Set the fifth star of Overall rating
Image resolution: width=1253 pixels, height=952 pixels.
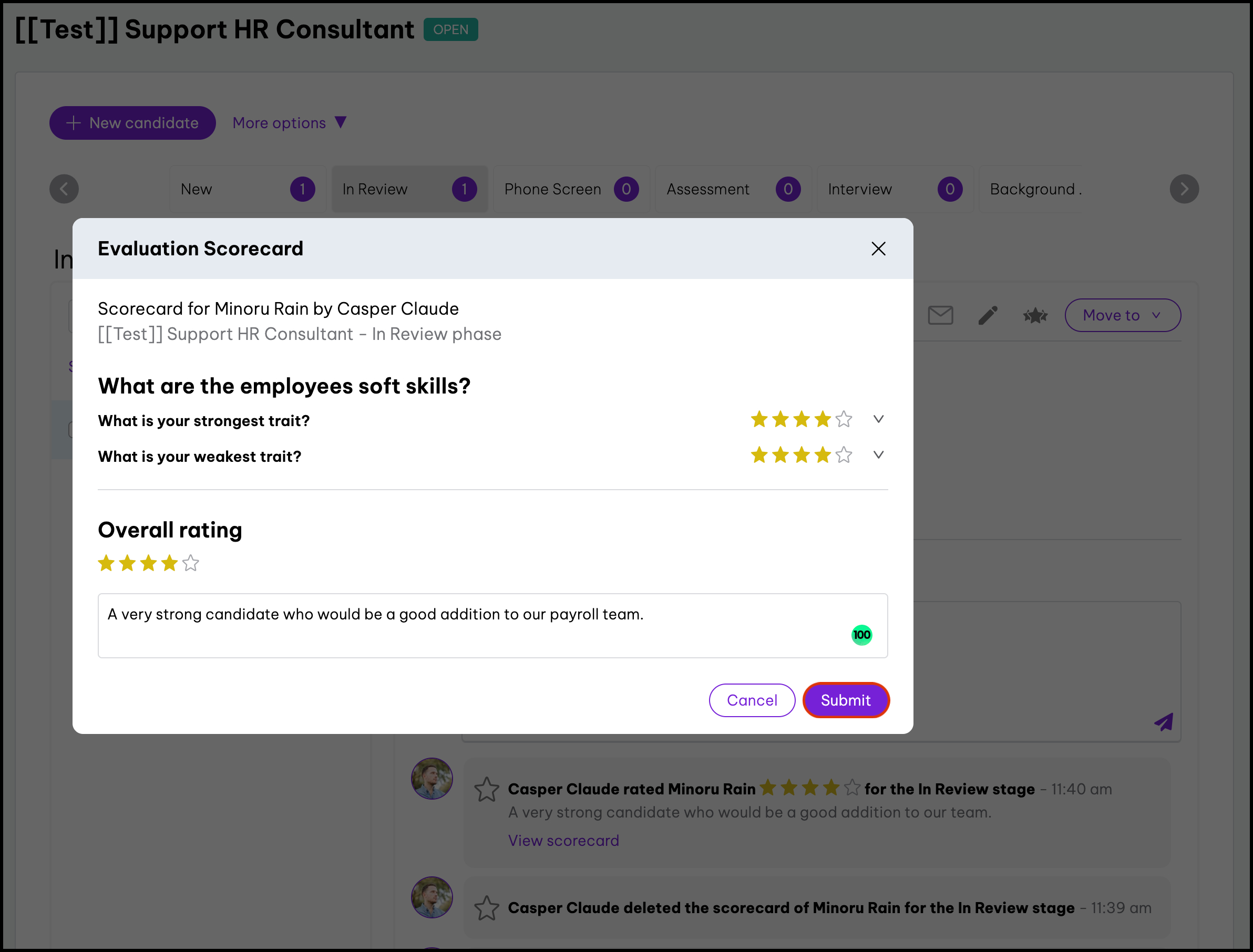pos(191,563)
